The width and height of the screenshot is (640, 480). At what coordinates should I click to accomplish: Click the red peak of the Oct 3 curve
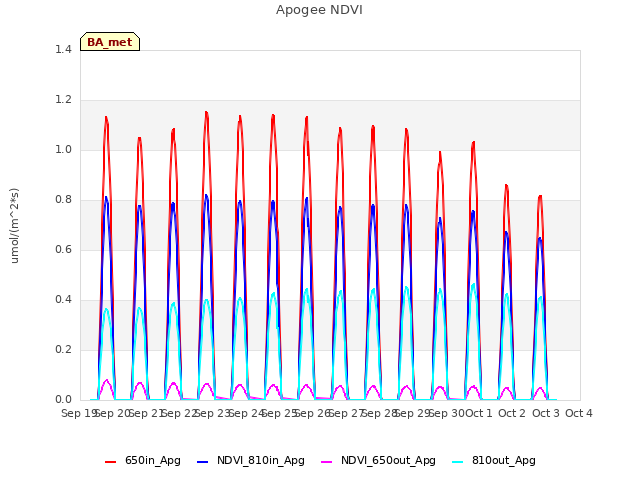pos(540,197)
